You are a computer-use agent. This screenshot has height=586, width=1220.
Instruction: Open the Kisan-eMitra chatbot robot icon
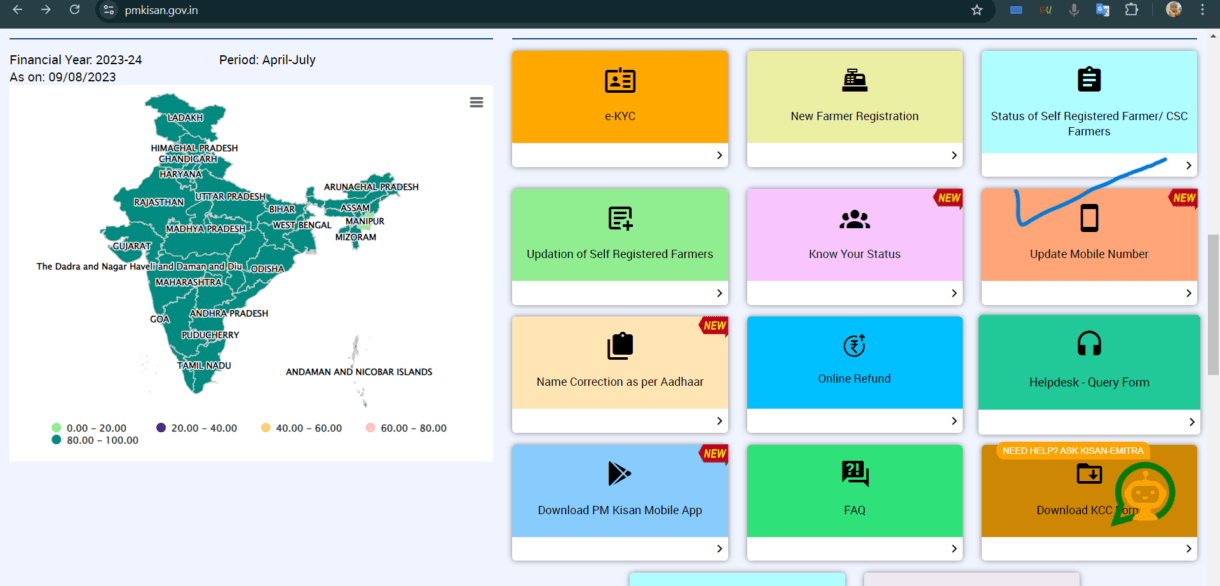tap(1144, 494)
